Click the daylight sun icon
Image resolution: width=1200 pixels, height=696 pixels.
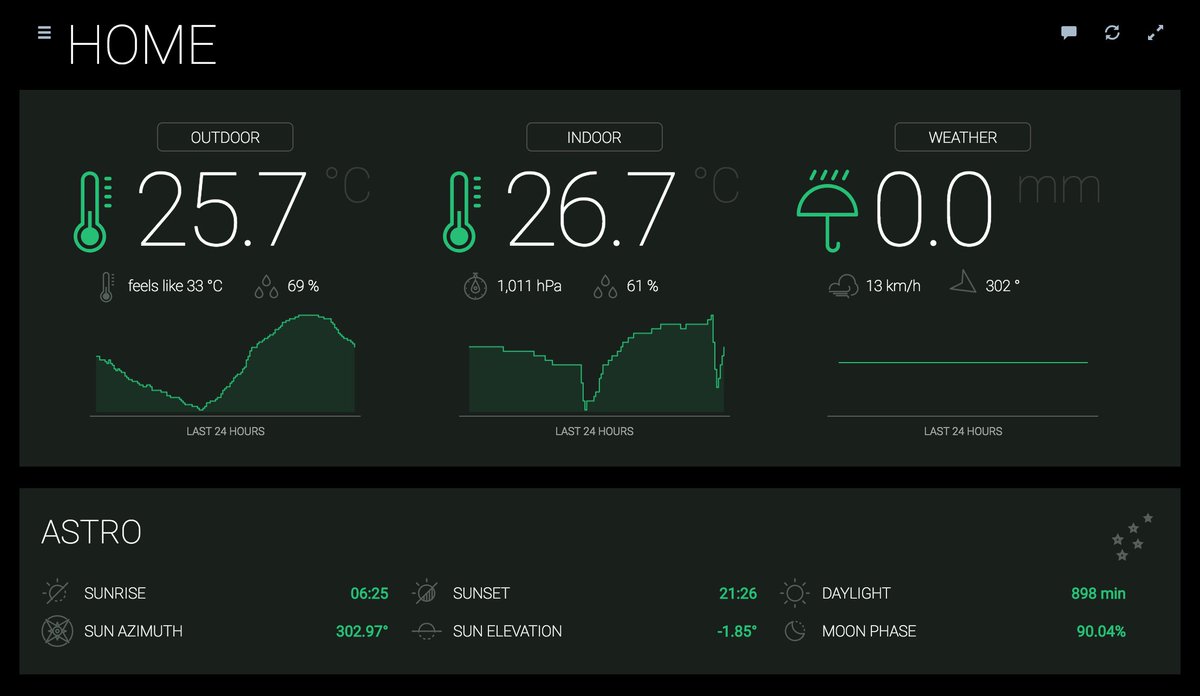pyautogui.click(x=795, y=593)
